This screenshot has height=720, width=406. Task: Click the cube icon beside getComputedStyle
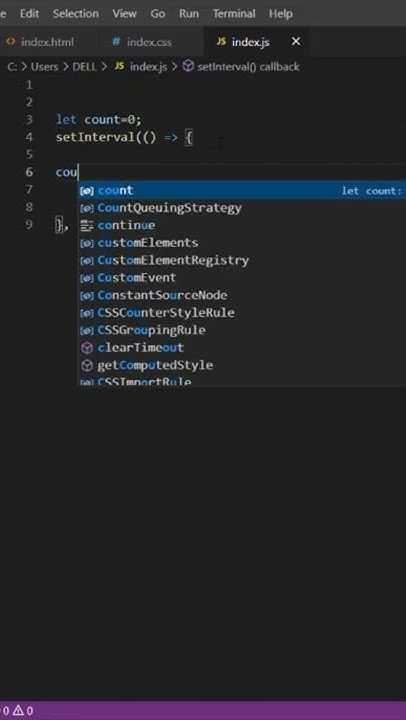87,365
